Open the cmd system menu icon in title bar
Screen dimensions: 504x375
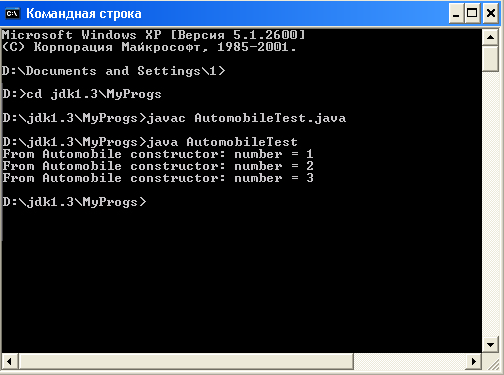pyautogui.click(x=13, y=13)
